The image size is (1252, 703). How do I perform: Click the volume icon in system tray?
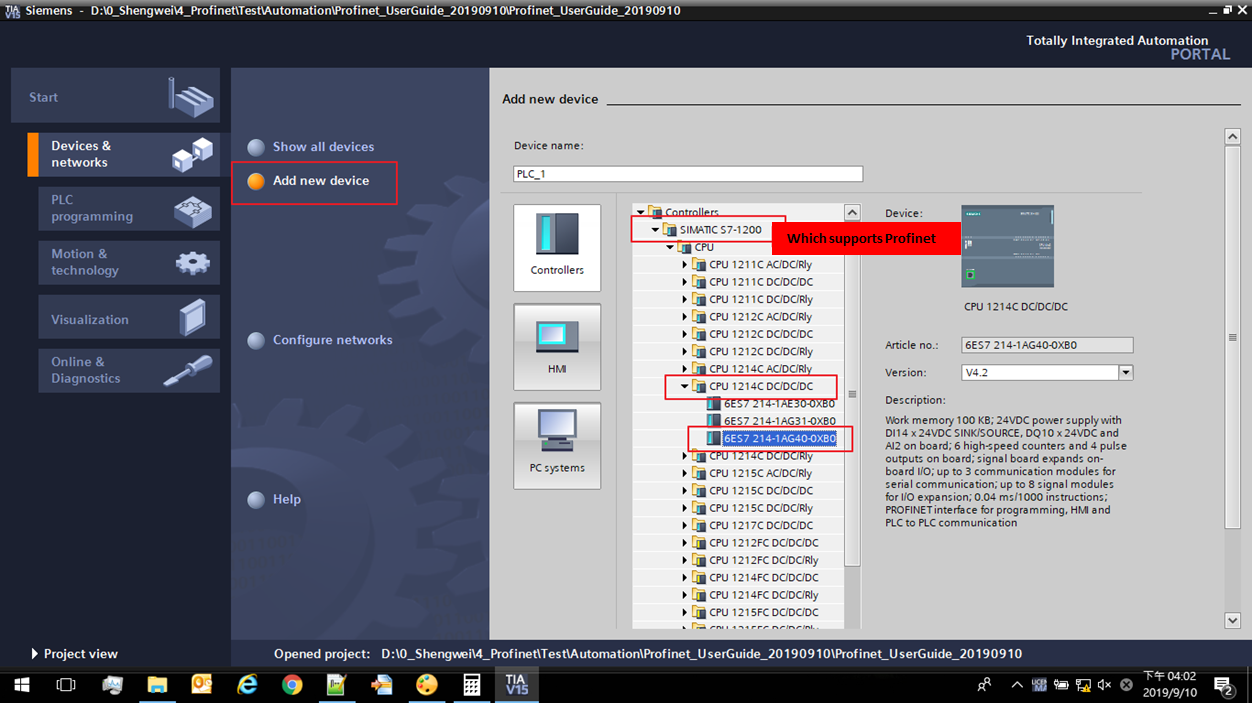coord(1104,685)
